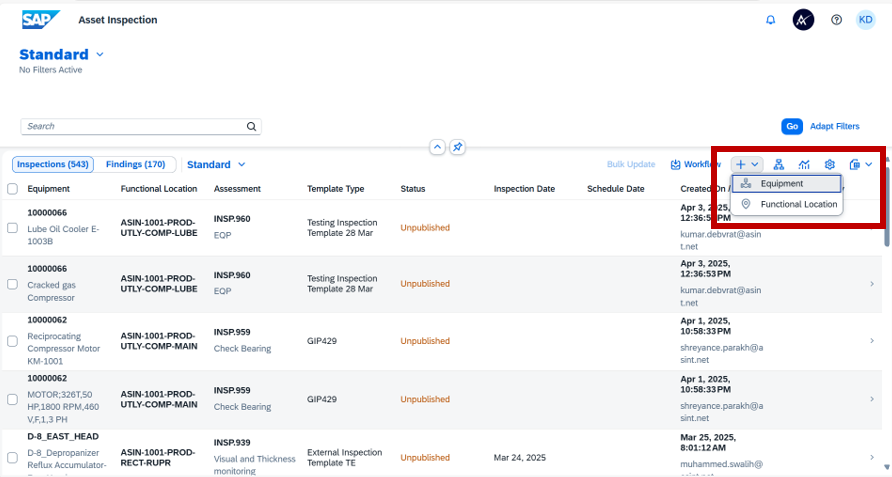892x477 pixels.
Task: Click the search magnifier icon
Action: tap(251, 126)
